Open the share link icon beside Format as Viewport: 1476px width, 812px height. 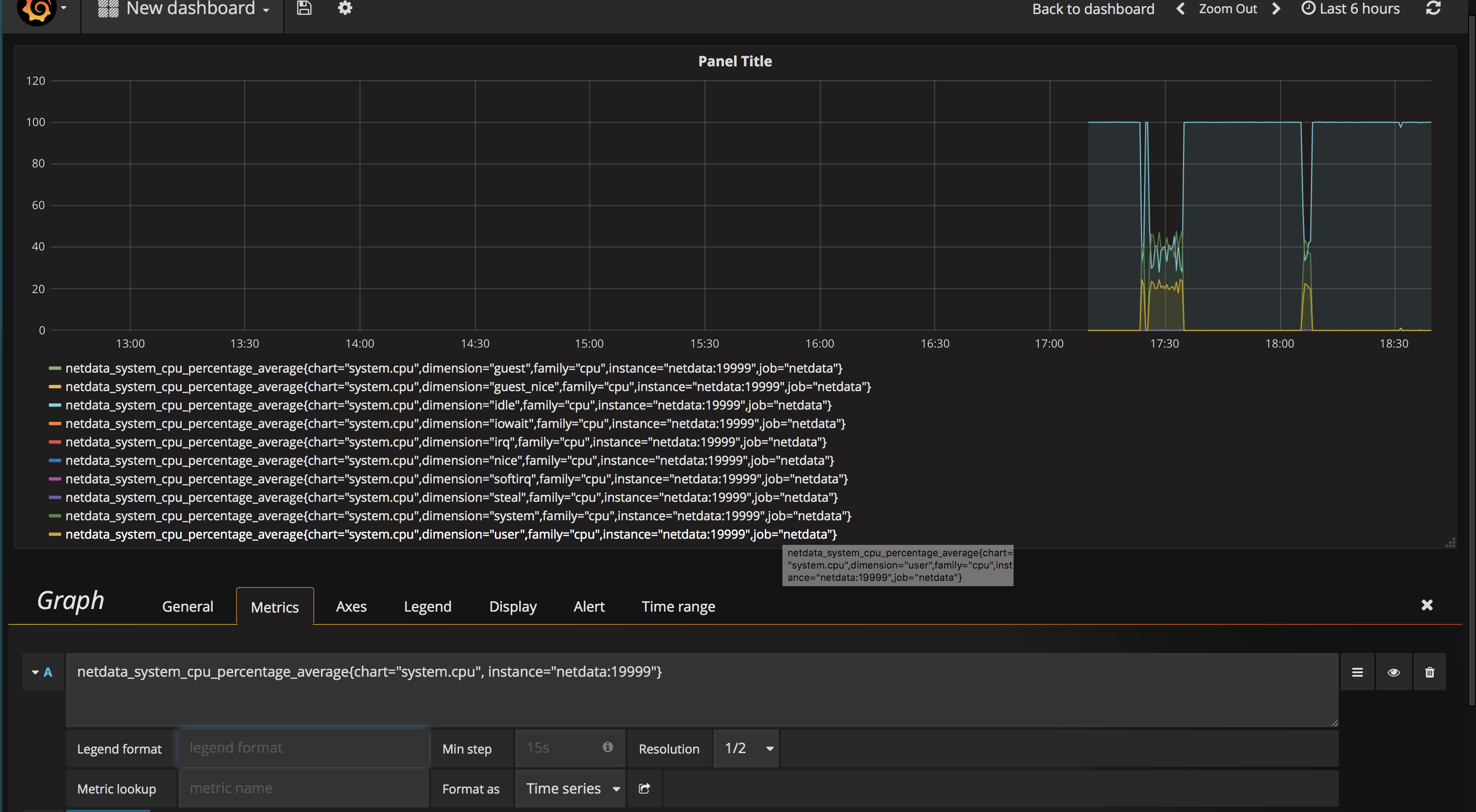(644, 789)
